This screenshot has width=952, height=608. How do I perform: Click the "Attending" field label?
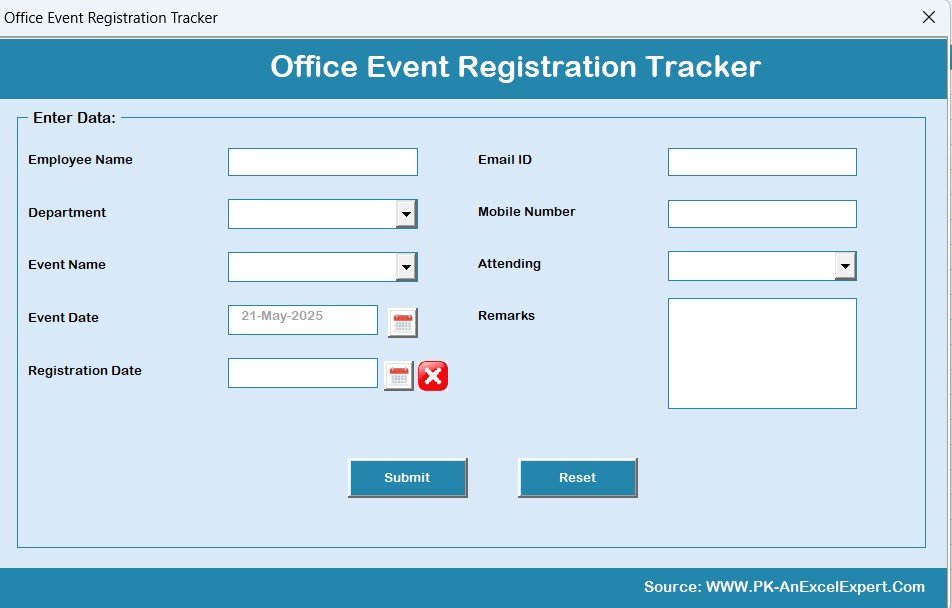(x=509, y=264)
